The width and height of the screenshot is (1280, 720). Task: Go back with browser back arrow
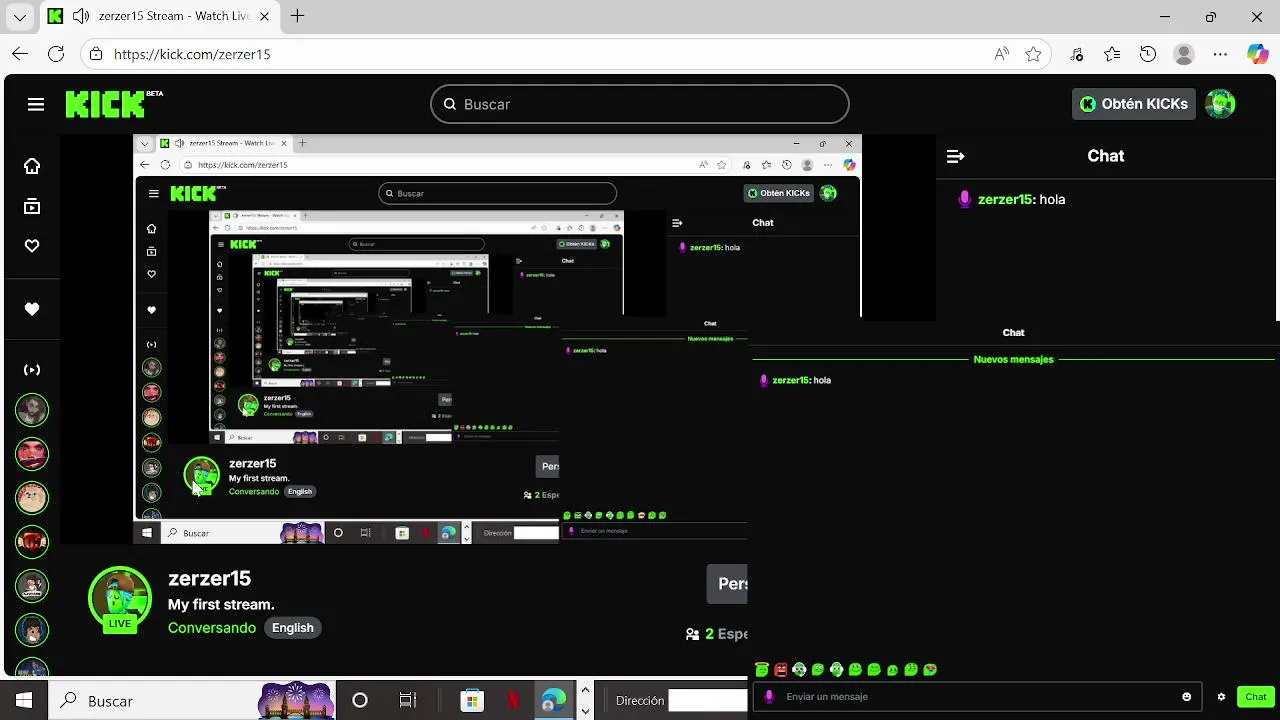[20, 54]
